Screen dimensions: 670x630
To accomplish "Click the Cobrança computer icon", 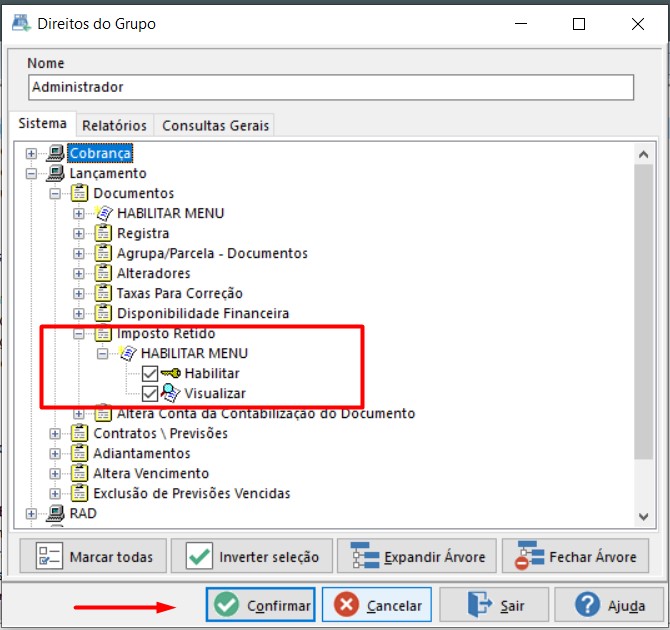I will (55, 153).
